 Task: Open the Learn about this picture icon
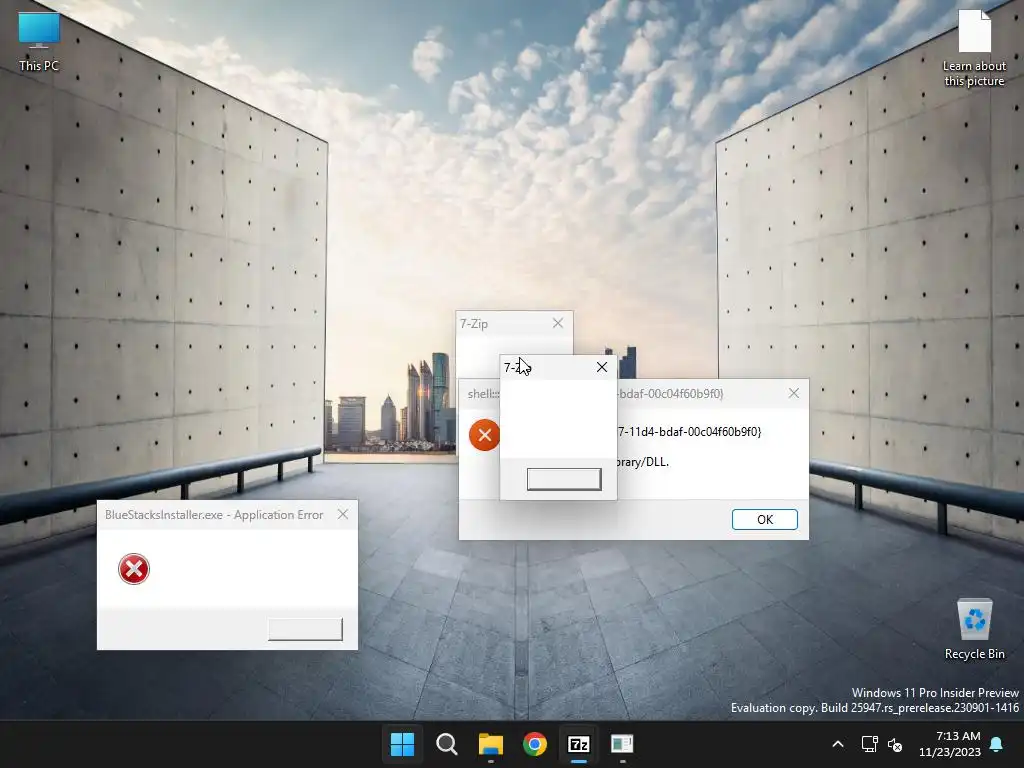click(x=974, y=48)
